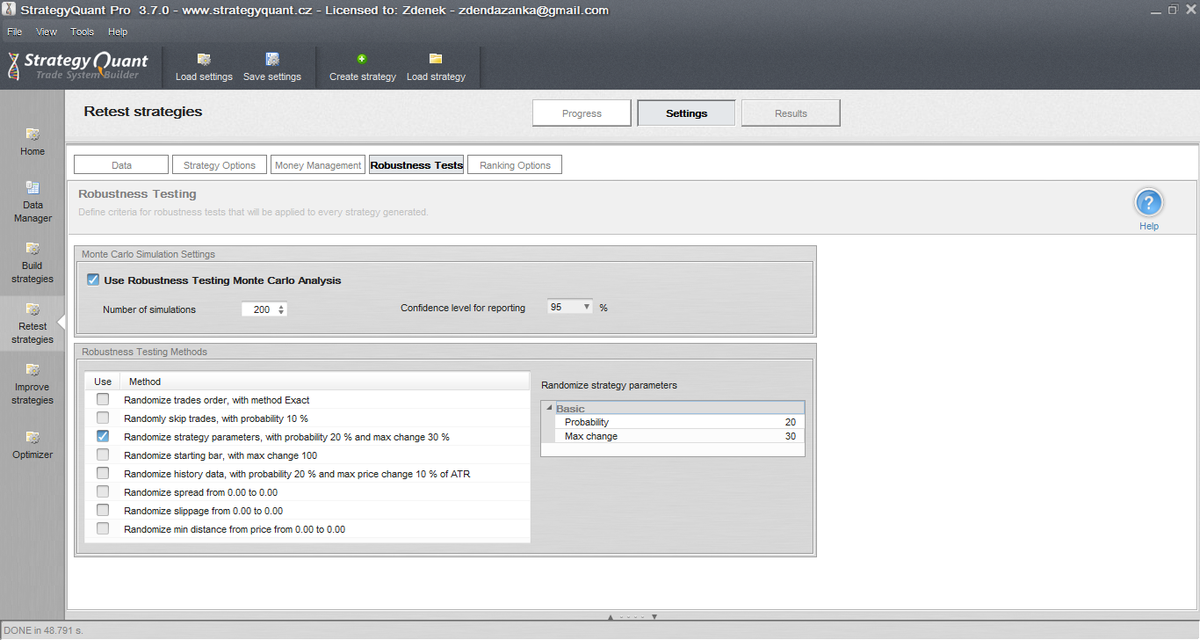Click the Progress button
The width and height of the screenshot is (1200, 640).
point(582,113)
